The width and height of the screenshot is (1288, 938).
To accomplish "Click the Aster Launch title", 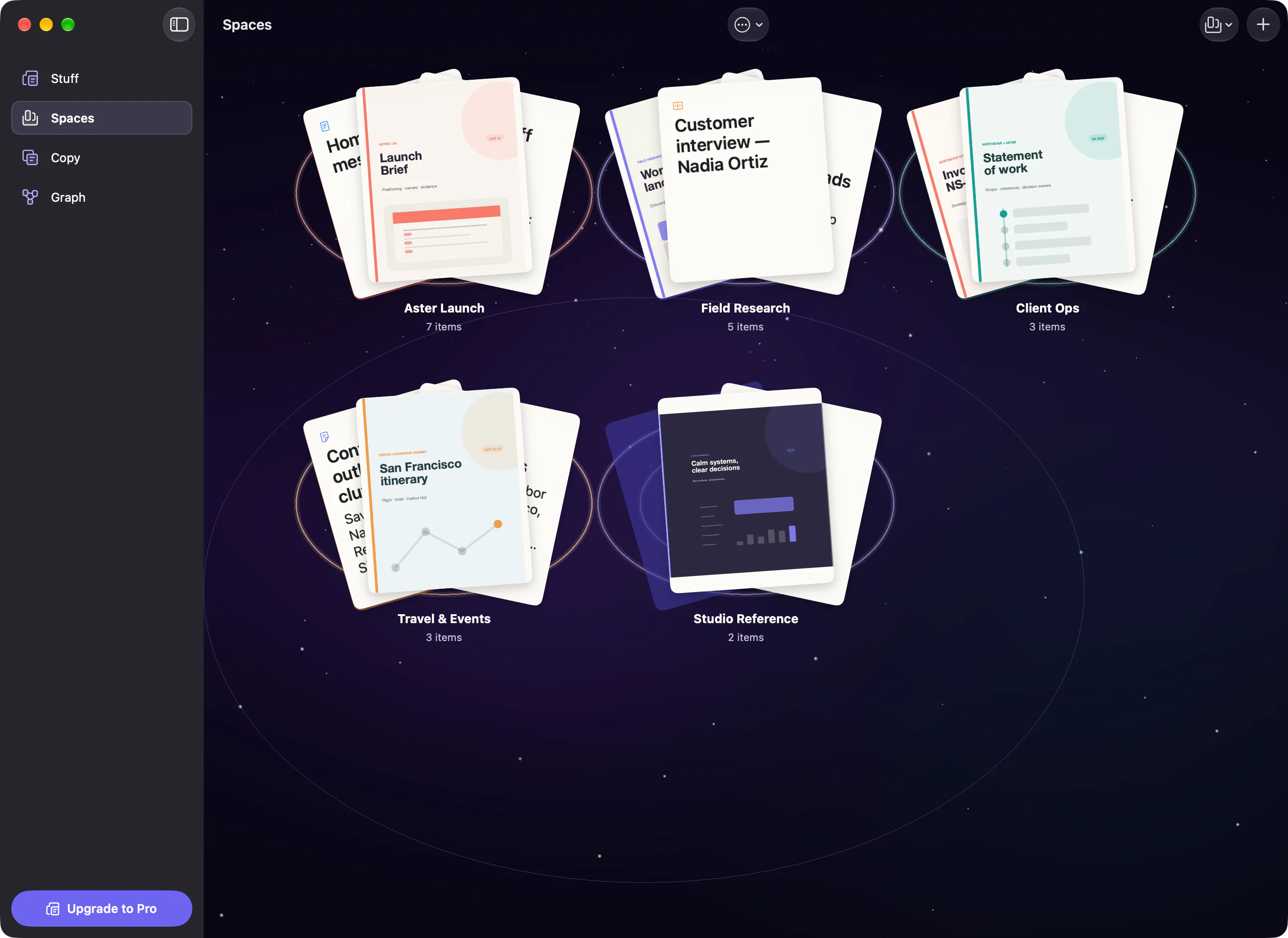I will [444, 308].
